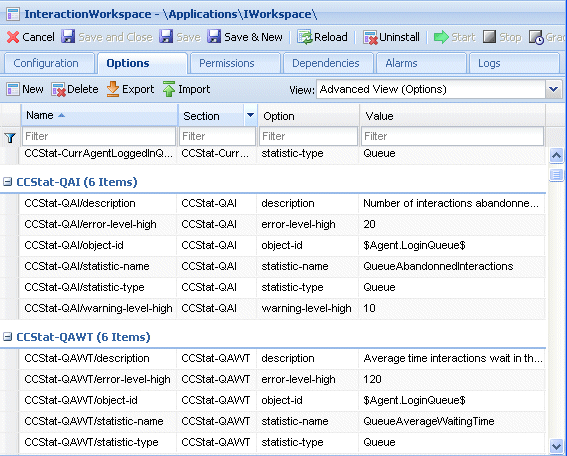Click the Value column filter field
This screenshot has height=456, width=567.
coord(452,136)
